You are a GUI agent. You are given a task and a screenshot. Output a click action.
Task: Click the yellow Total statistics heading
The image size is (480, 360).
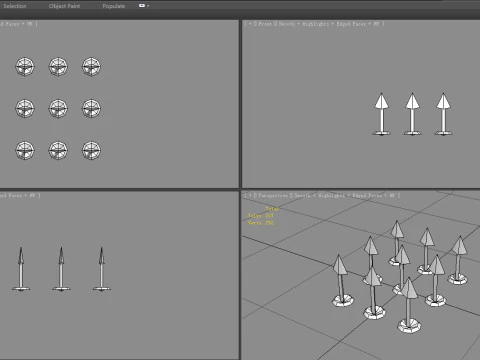(272, 209)
